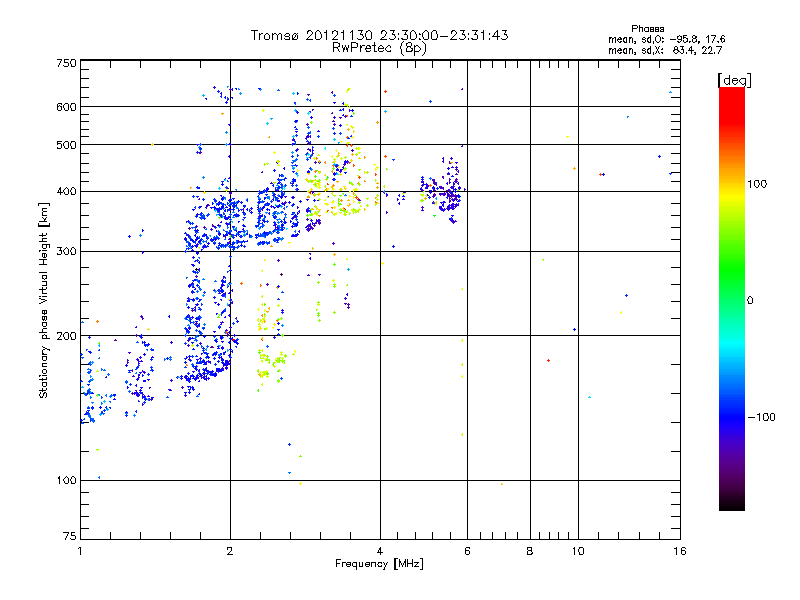Click the x-axis tick label '2'

(230, 551)
